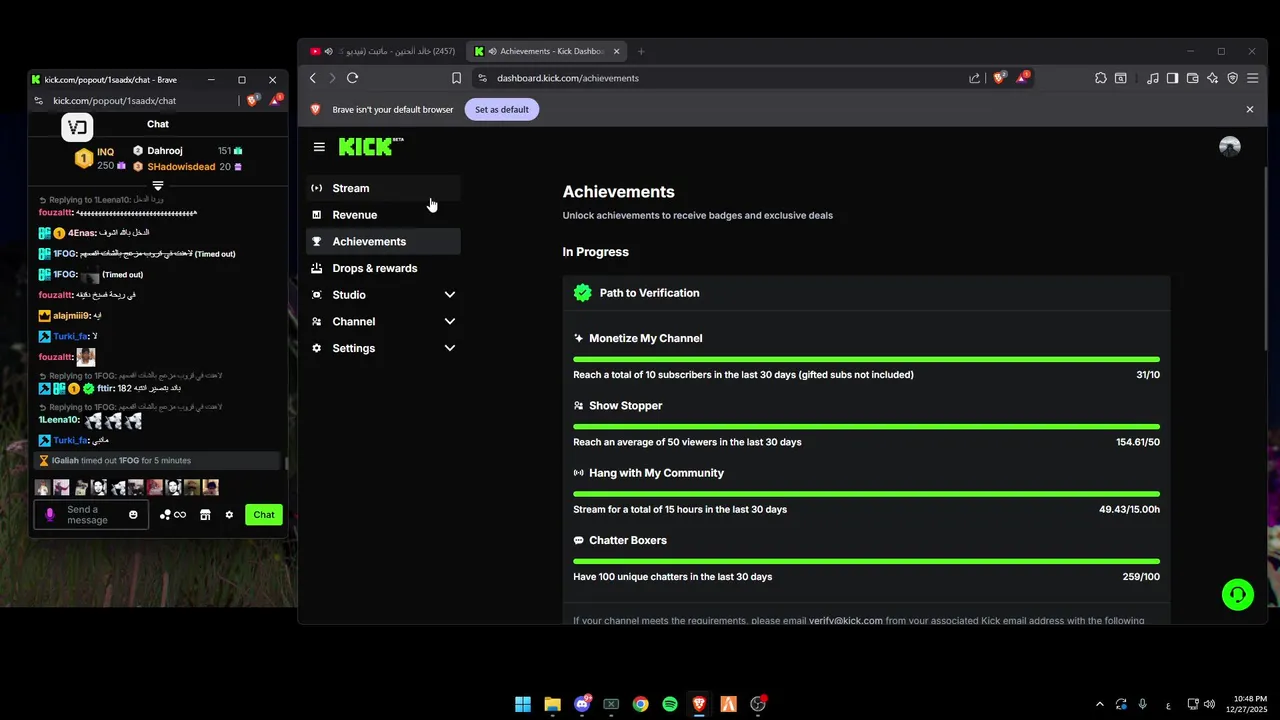Bookmark the achievements page

tap(456, 78)
